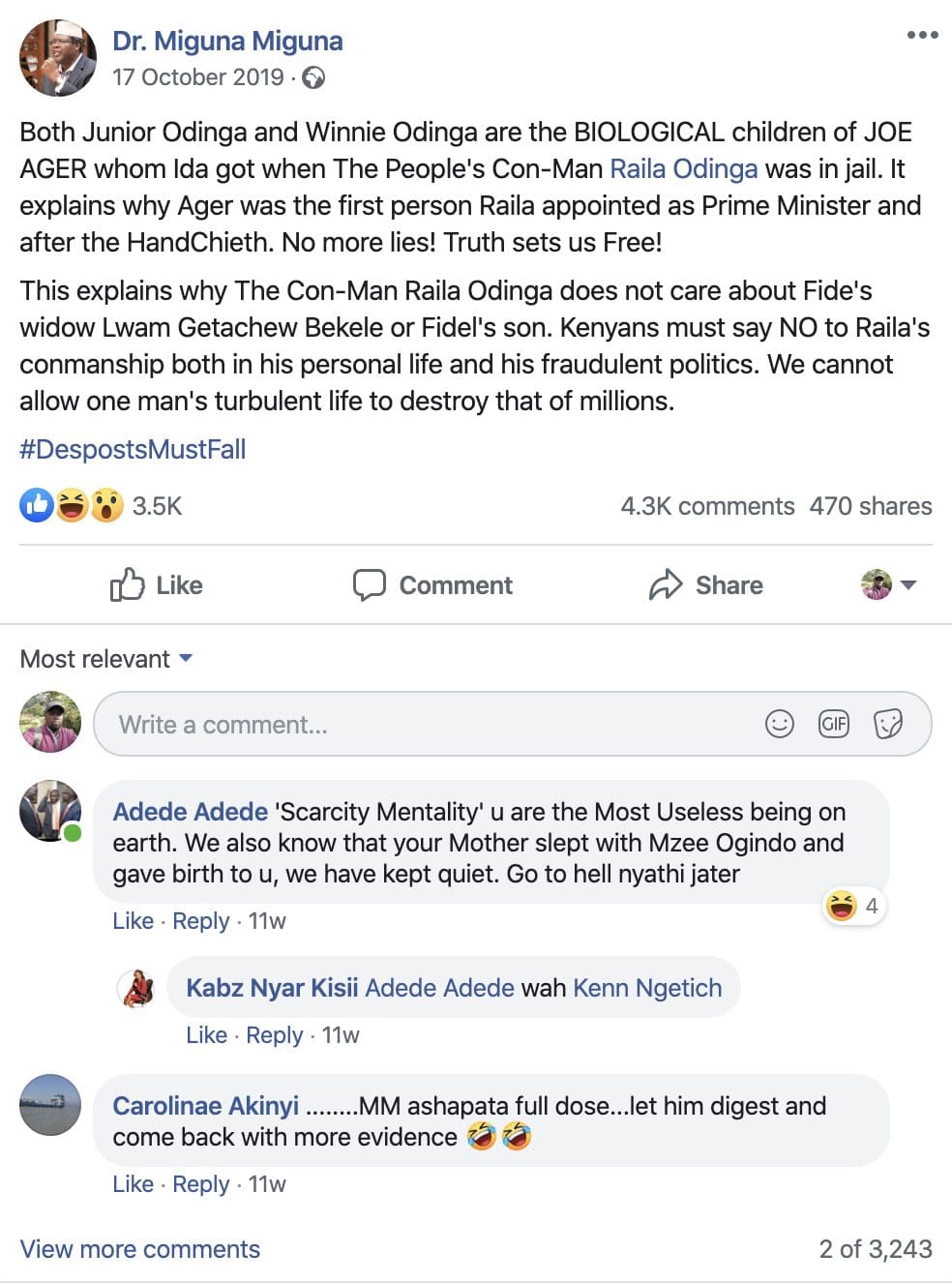Open the Raila Odinga tagged link

tap(683, 169)
